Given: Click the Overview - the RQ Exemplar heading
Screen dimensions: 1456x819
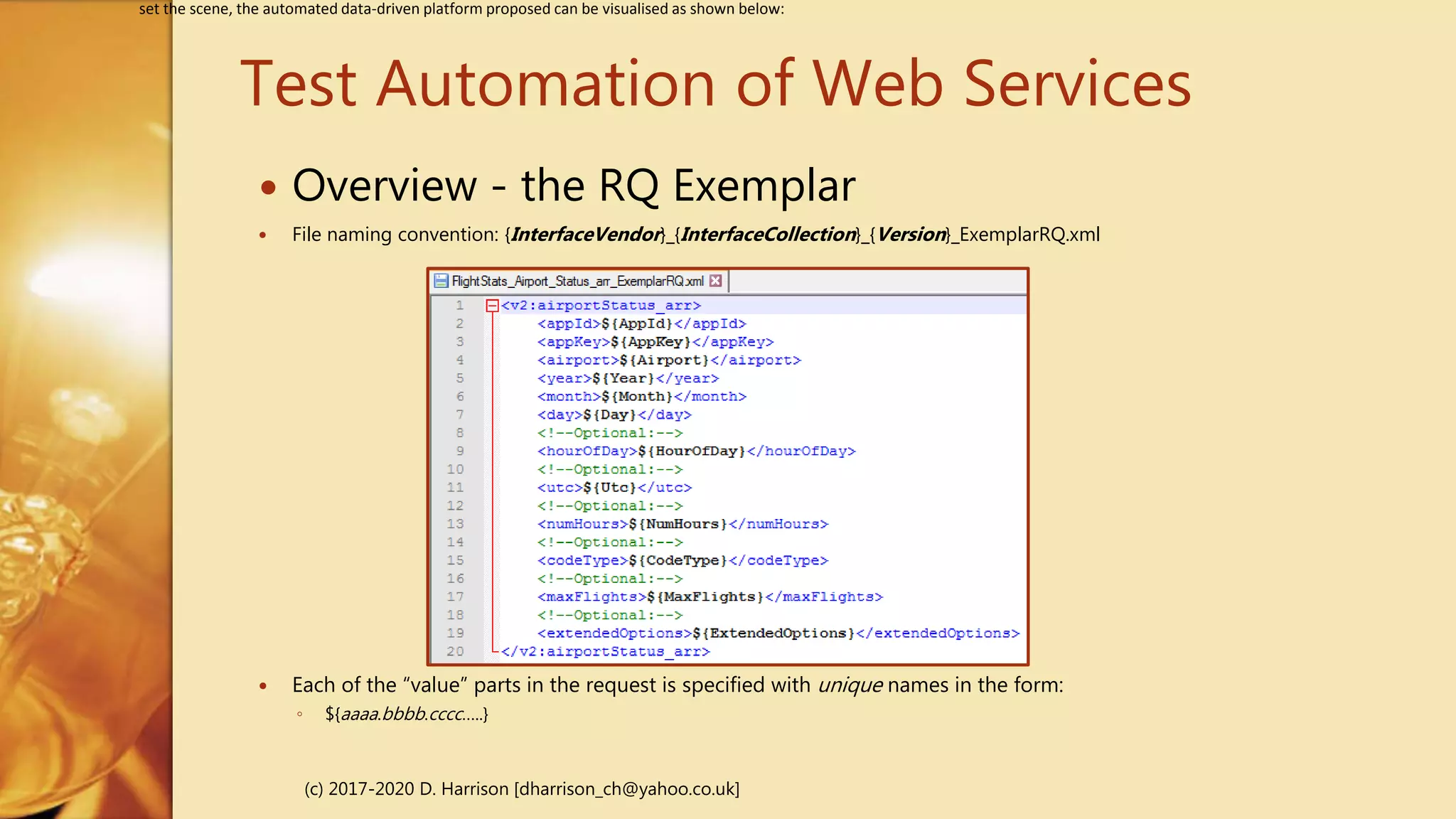Looking at the screenshot, I should (x=573, y=186).
